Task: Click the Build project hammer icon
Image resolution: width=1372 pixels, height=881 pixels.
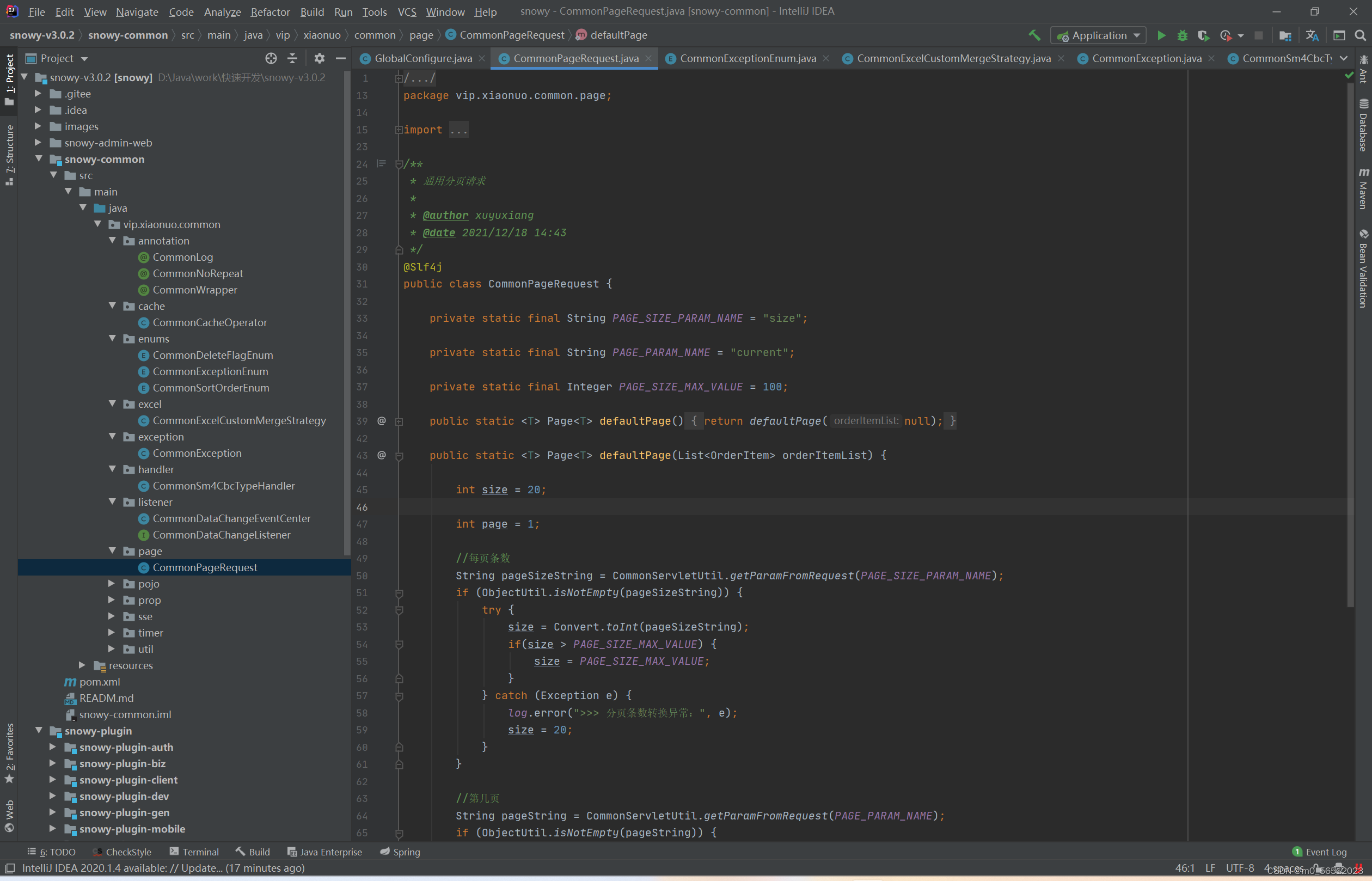Action: coord(1034,35)
